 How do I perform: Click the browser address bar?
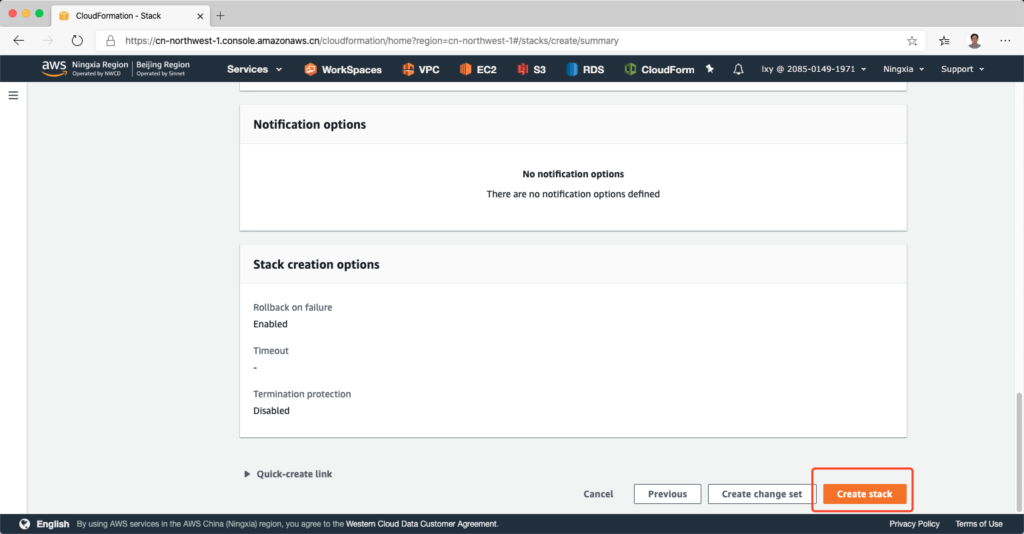pos(500,41)
